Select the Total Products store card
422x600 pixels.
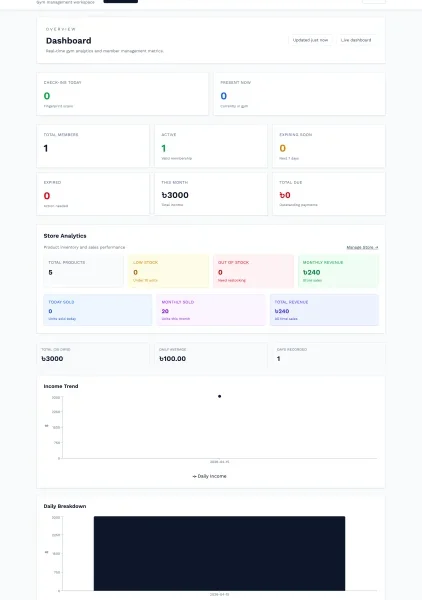click(83, 271)
